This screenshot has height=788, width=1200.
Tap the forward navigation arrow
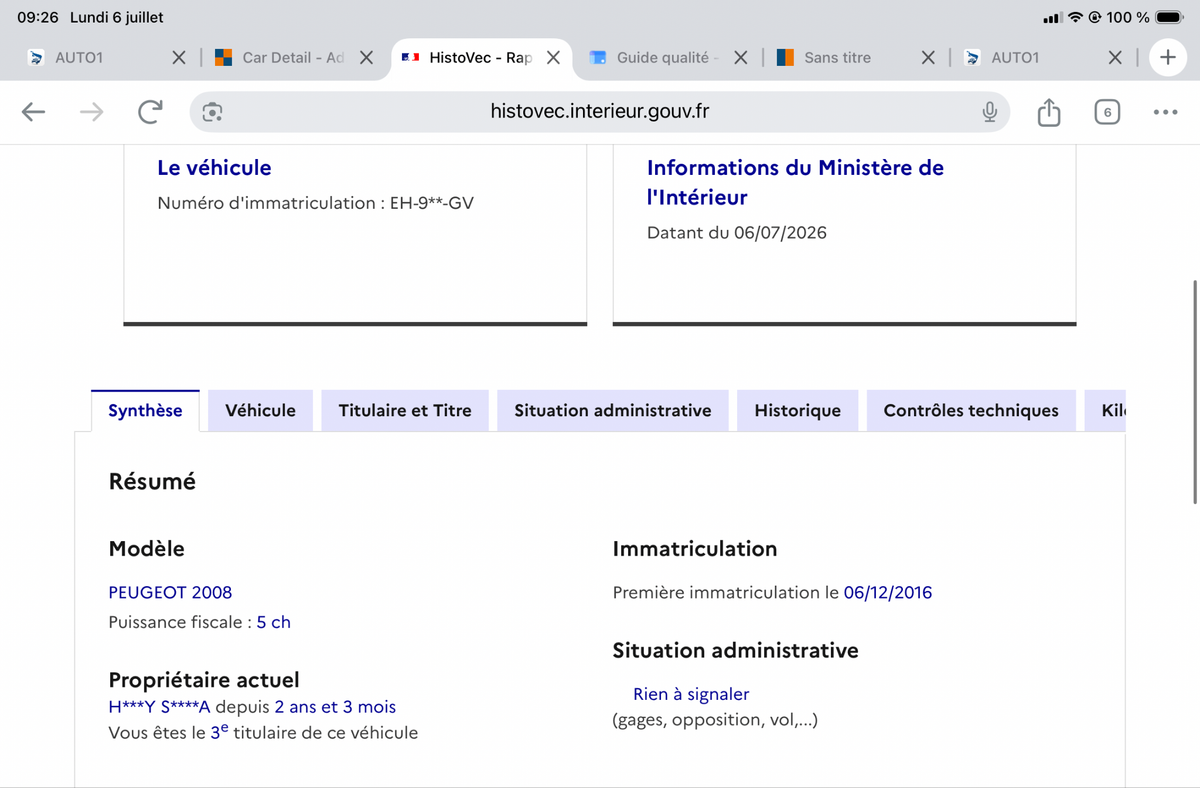91,112
